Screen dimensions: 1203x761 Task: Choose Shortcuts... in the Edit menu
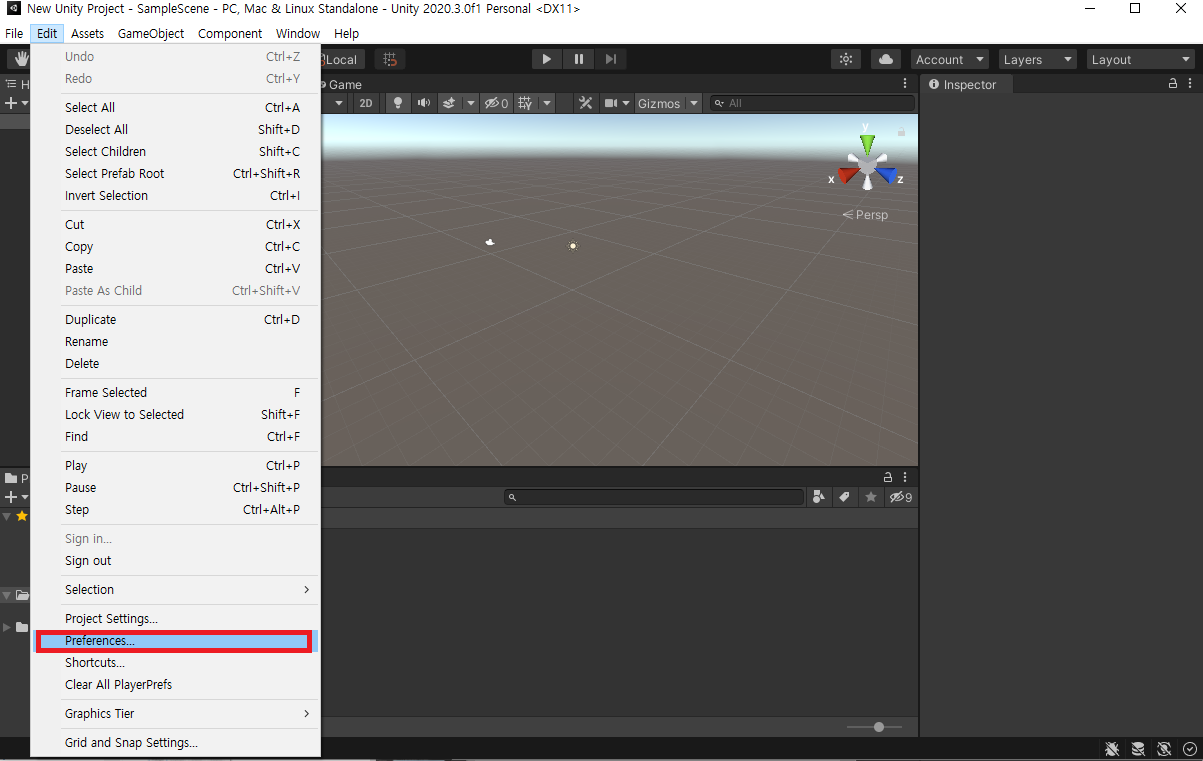174,663
